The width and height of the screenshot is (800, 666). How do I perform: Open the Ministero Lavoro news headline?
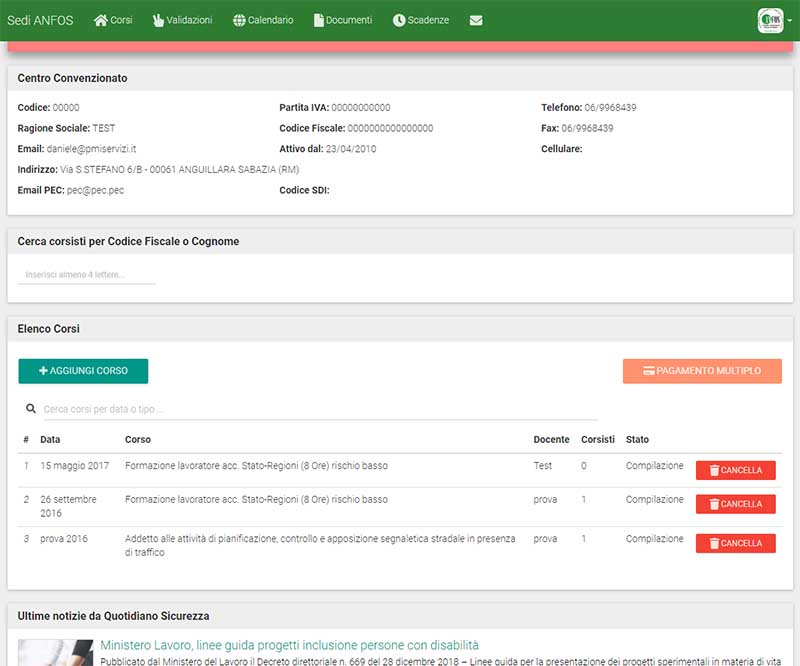click(289, 645)
